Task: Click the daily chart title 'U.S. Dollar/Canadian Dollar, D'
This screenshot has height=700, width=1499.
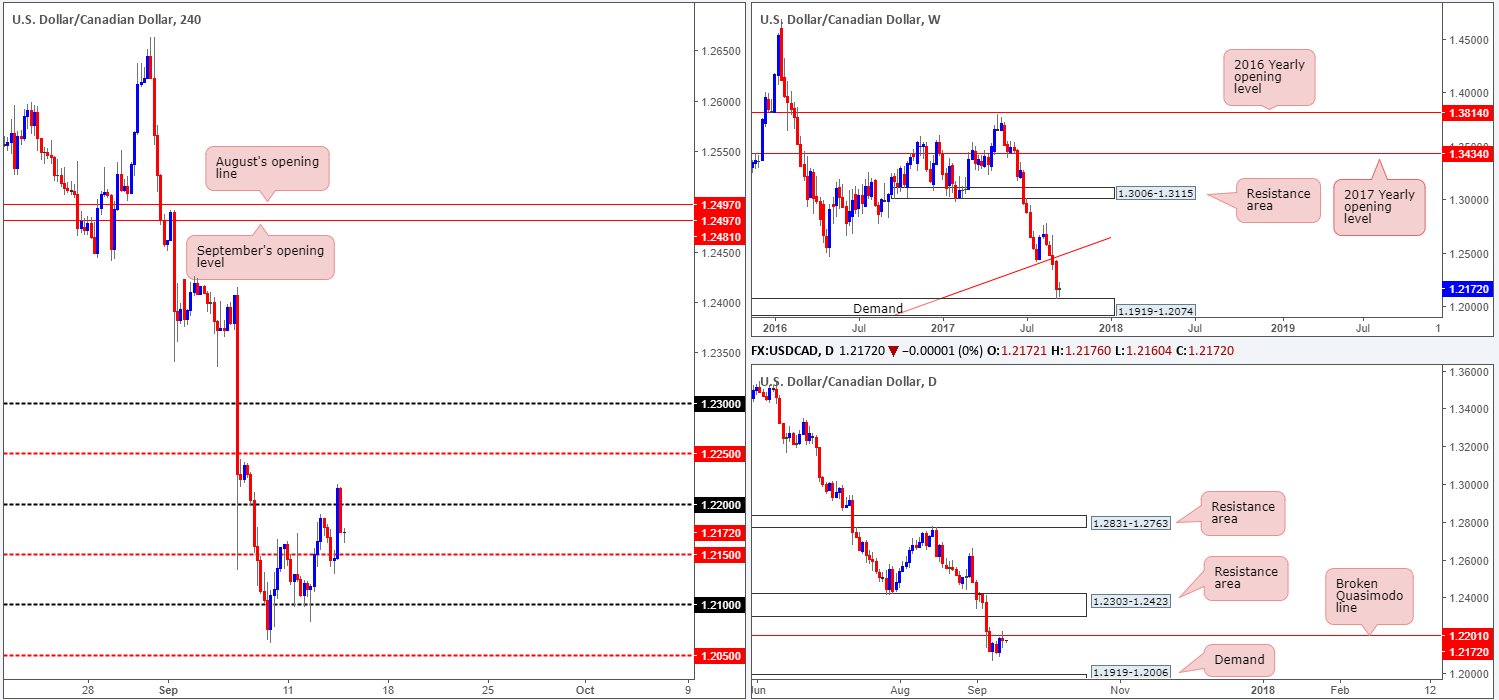Action: tap(848, 382)
